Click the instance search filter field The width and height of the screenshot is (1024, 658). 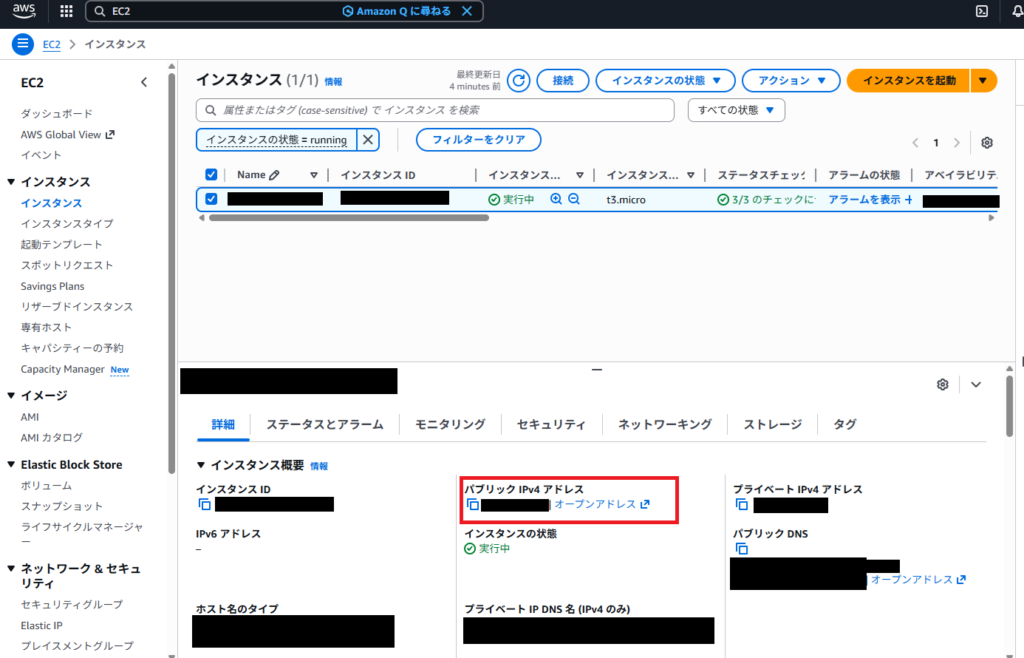435,110
